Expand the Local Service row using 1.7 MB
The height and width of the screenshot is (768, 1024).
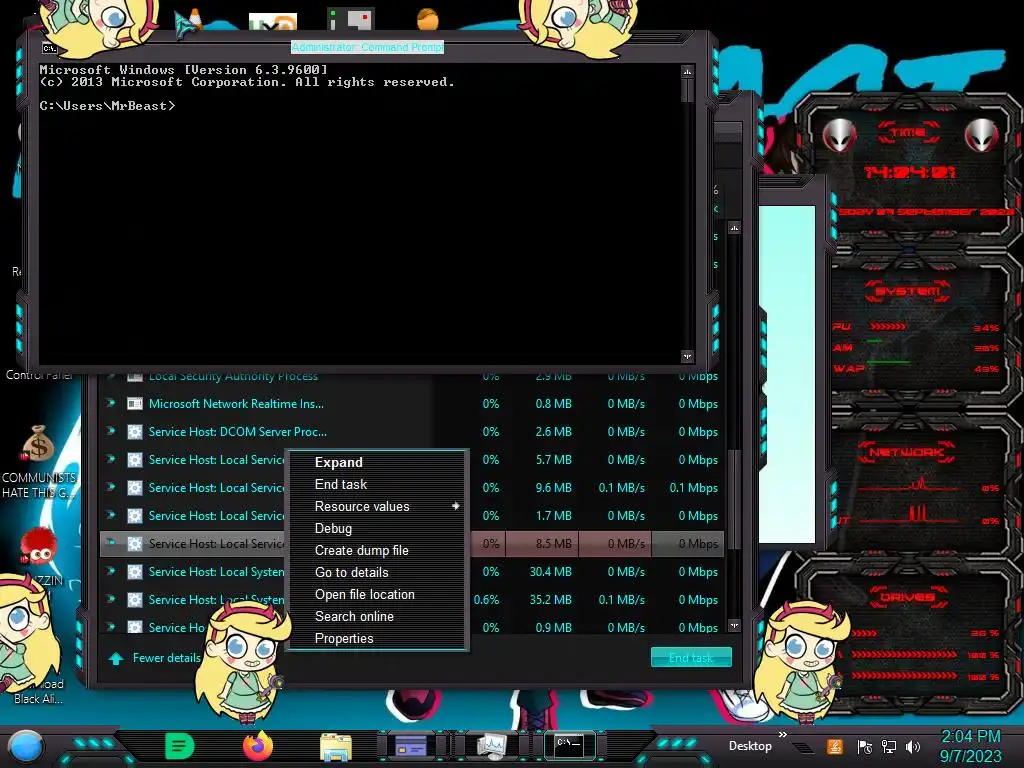click(111, 515)
